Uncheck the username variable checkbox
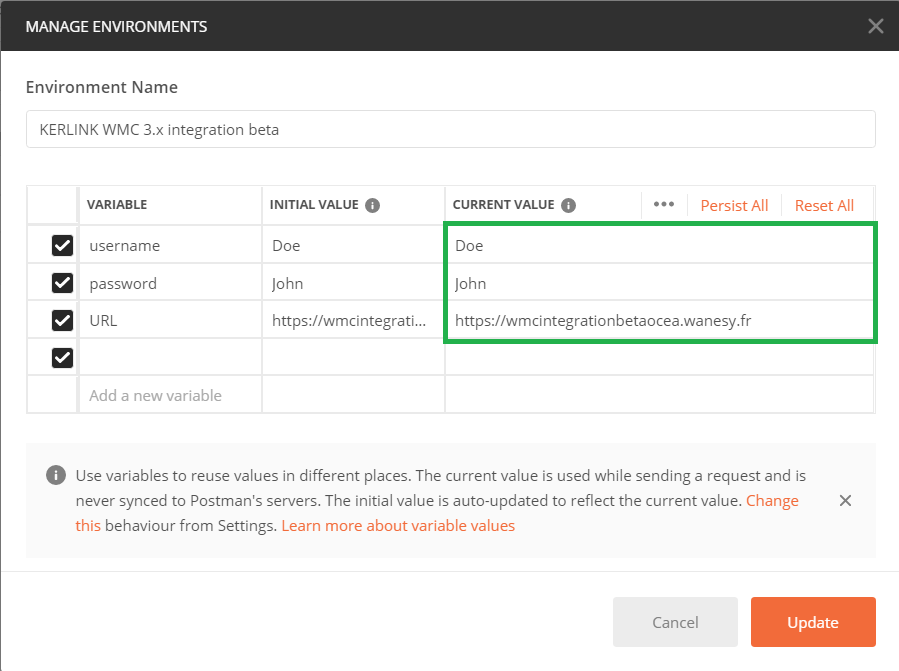This screenshot has height=671, width=899. tap(62, 245)
